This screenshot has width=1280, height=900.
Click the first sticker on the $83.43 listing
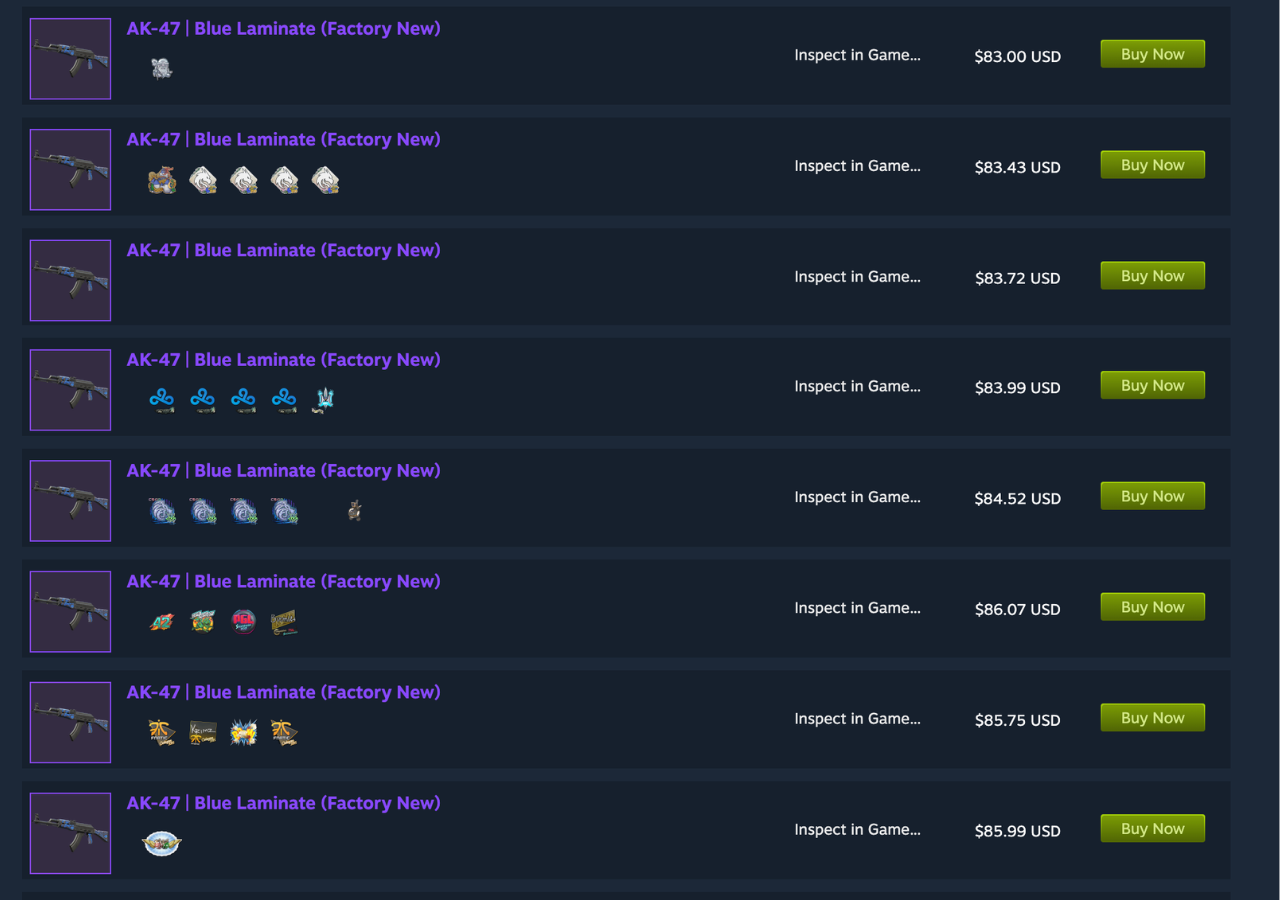(x=162, y=180)
